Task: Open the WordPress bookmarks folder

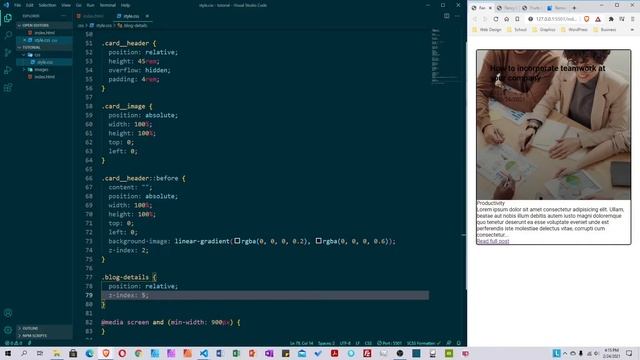Action: click(574, 30)
